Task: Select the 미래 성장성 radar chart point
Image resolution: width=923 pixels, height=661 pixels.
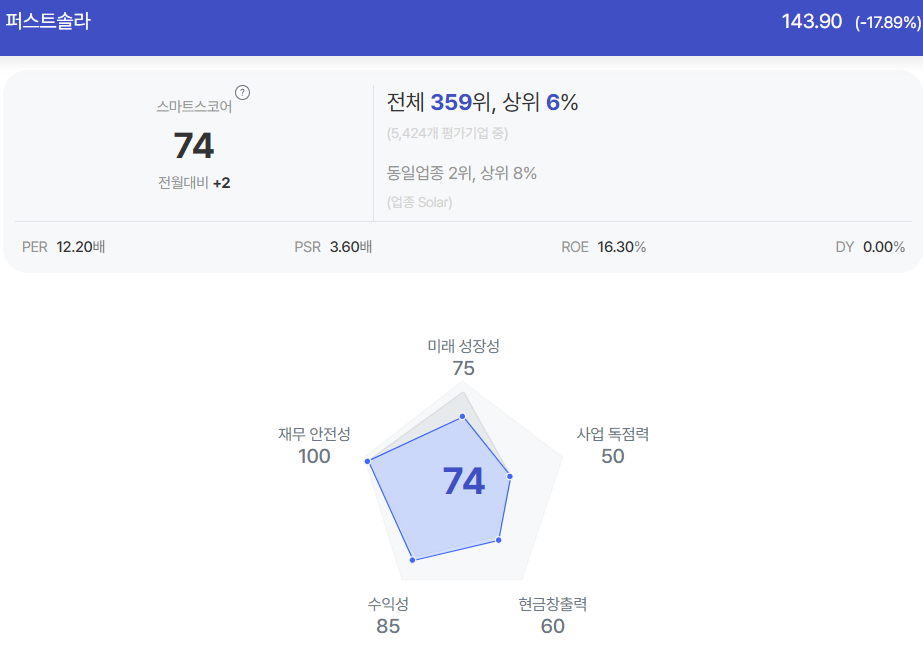Action: pos(463,416)
